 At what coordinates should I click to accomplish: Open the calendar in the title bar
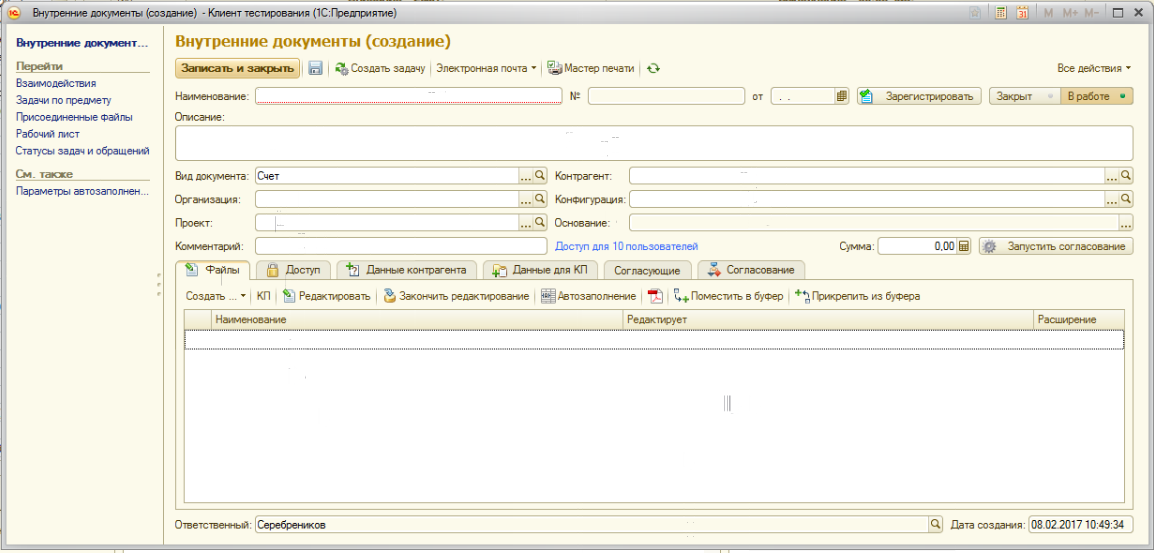pos(1022,13)
